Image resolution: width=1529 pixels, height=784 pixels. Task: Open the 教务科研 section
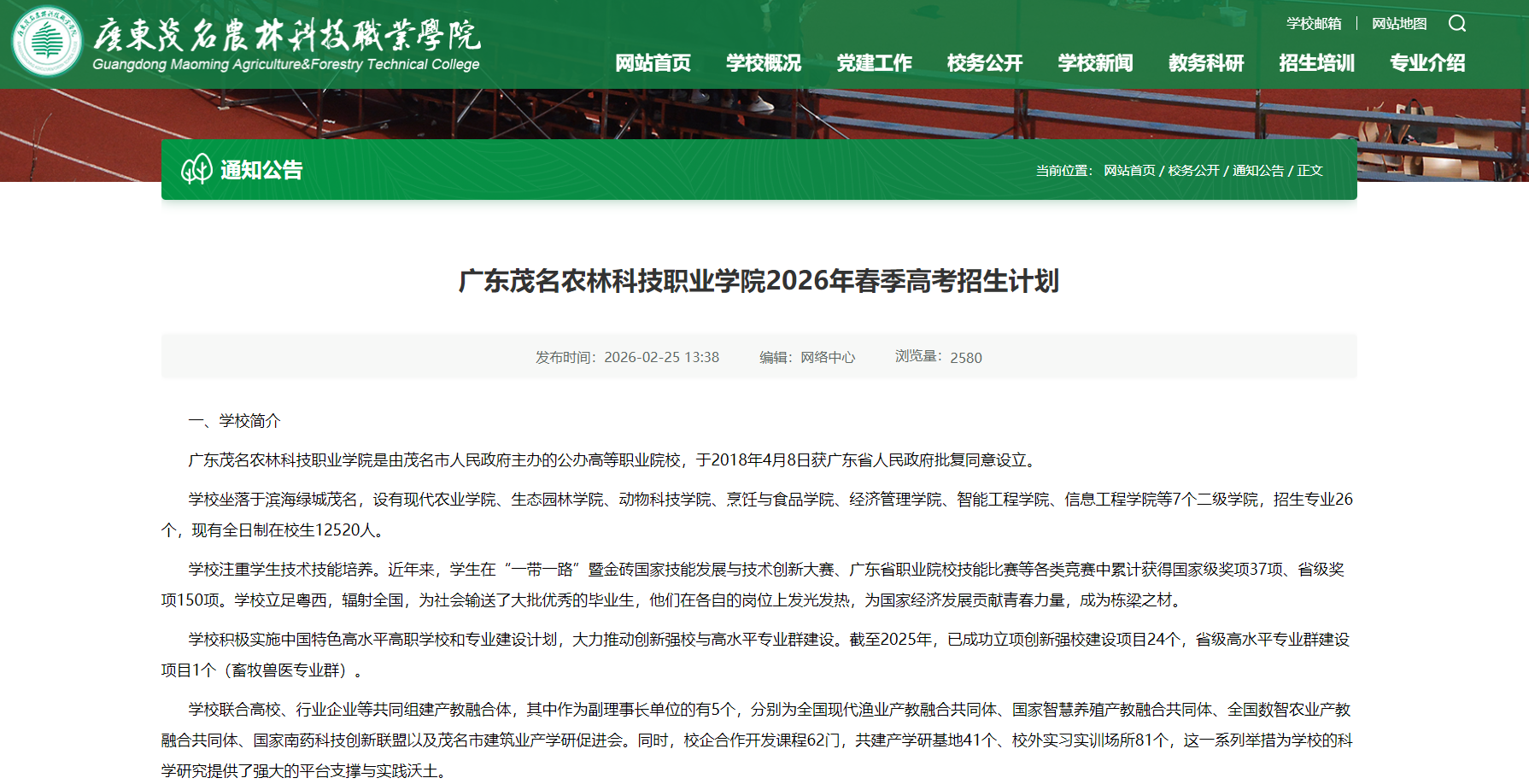1205,63
